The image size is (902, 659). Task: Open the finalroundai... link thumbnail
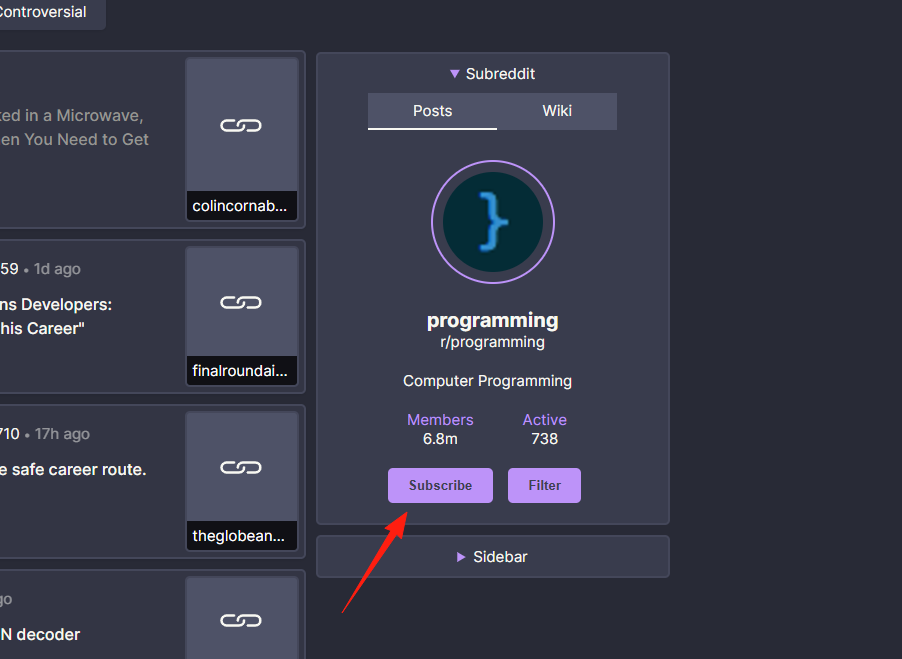pos(242,316)
